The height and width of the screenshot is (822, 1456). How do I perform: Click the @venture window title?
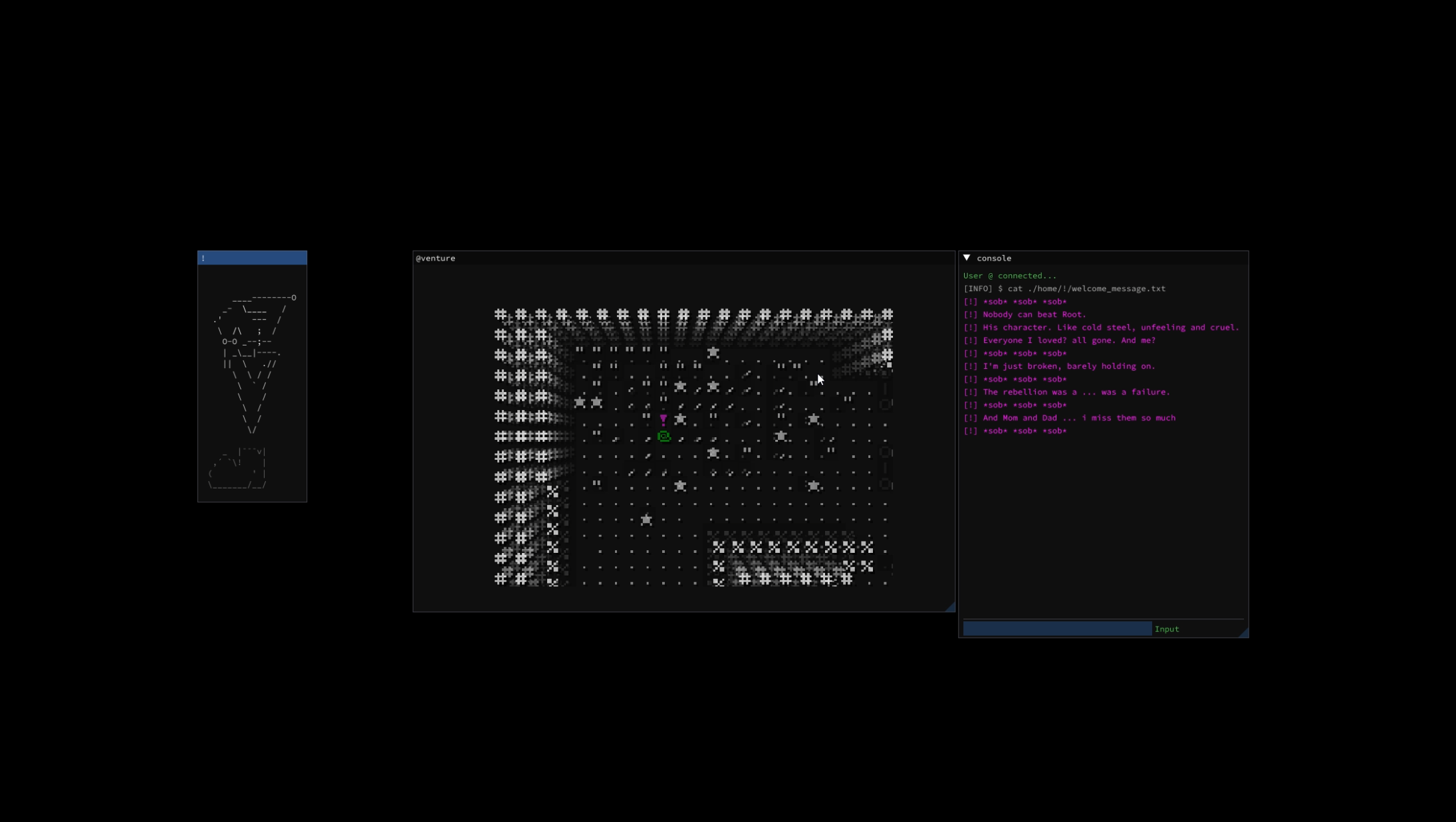tap(435, 258)
